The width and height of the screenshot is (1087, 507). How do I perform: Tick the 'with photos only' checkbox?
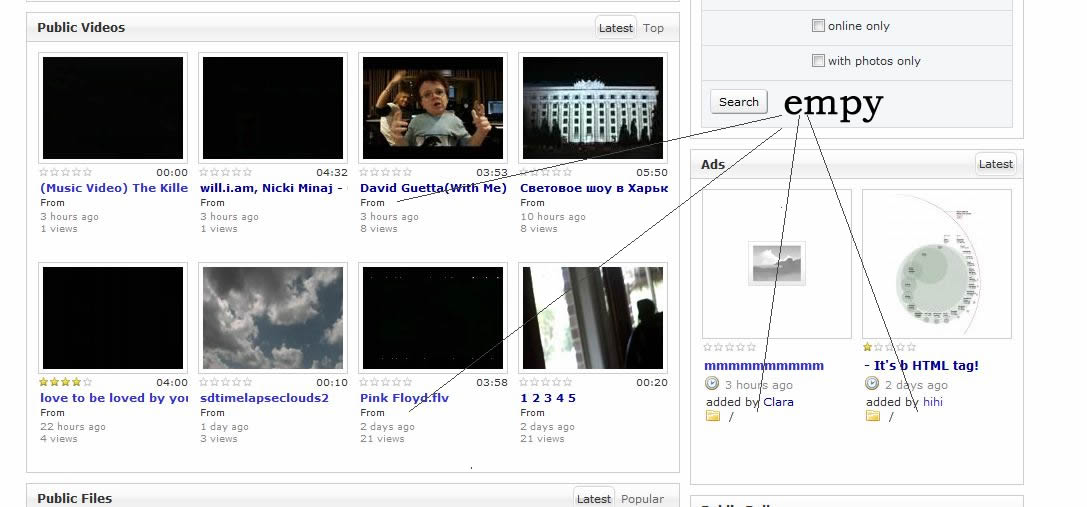(x=818, y=61)
